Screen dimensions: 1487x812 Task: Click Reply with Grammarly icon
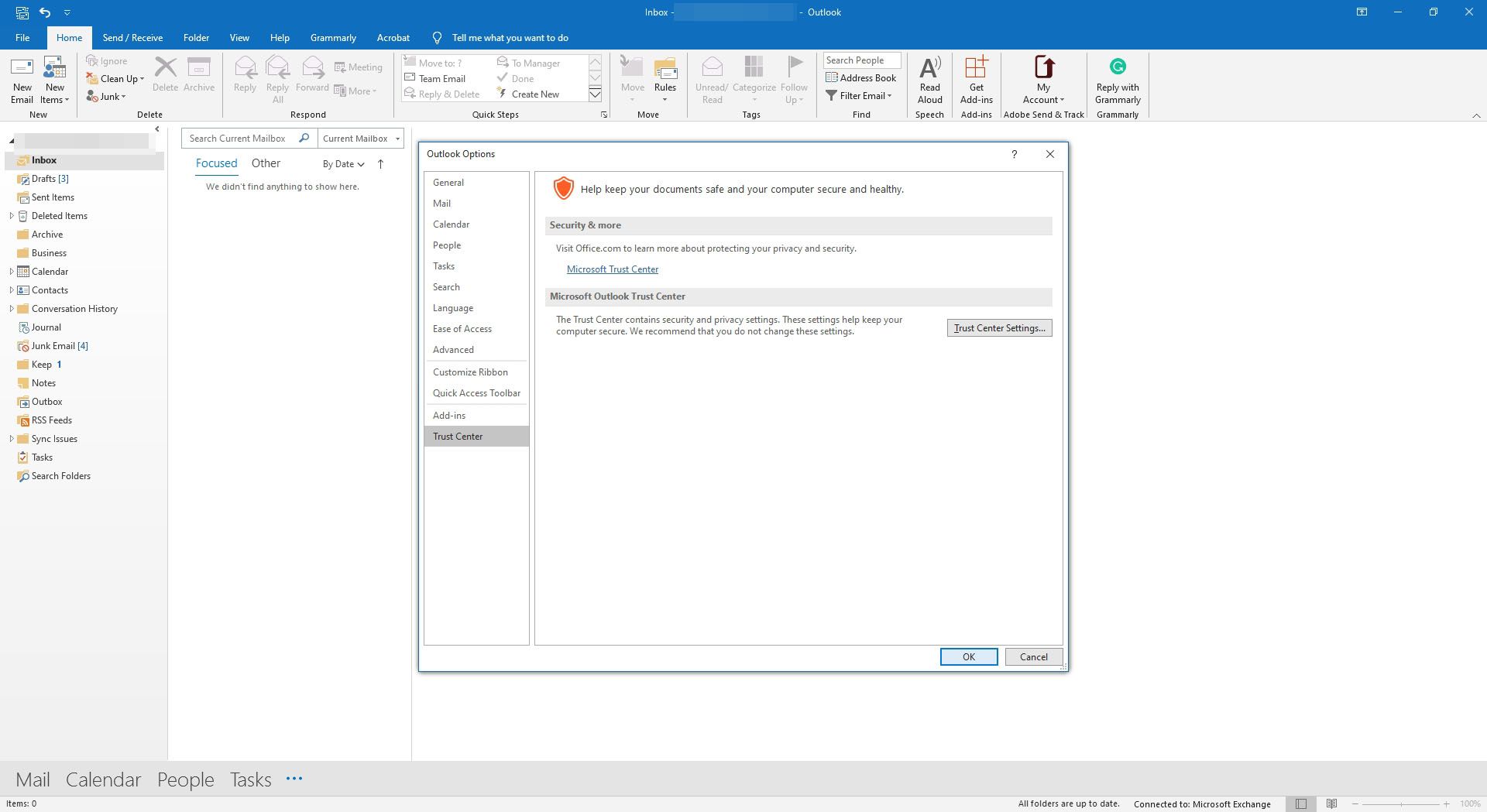[x=1118, y=80]
